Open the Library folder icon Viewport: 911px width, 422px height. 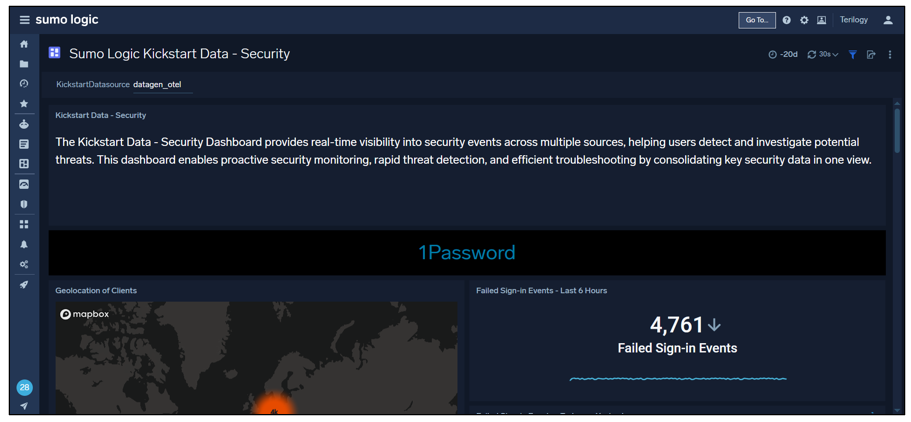(x=24, y=64)
